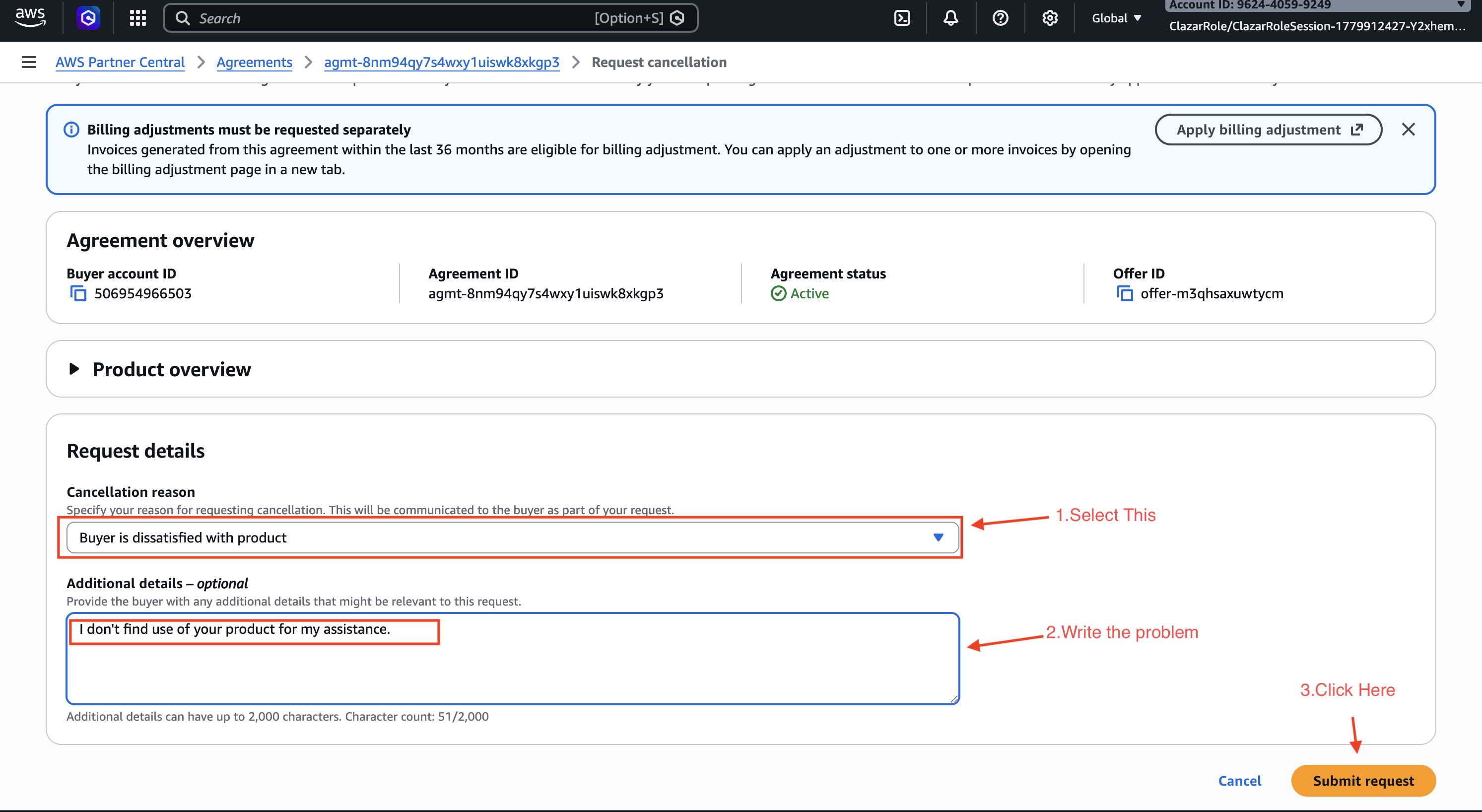Screen dimensions: 1482x812
Task: Open the Global region dropdown
Action: tap(1117, 18)
